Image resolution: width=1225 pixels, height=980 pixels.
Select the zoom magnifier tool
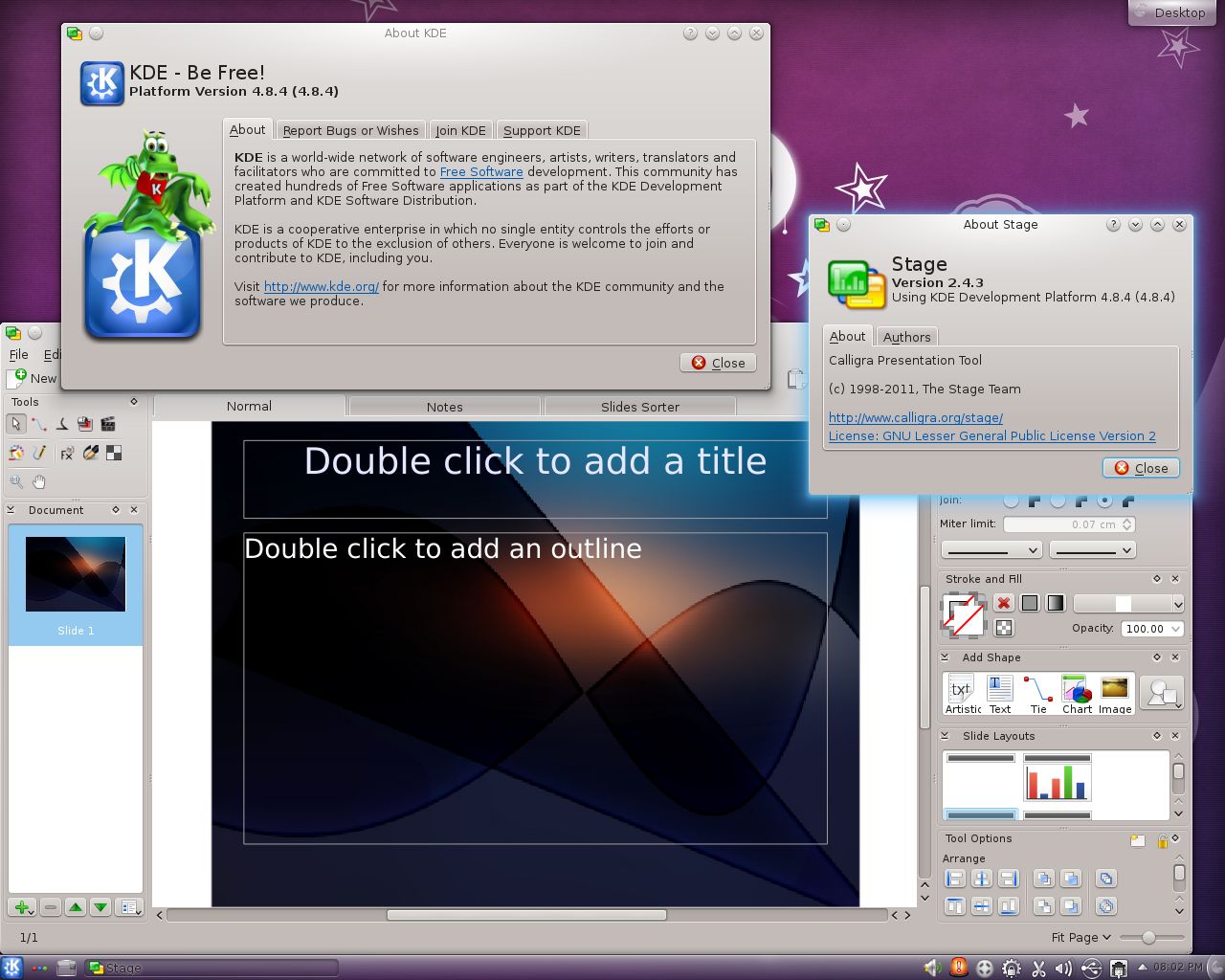[x=16, y=481]
